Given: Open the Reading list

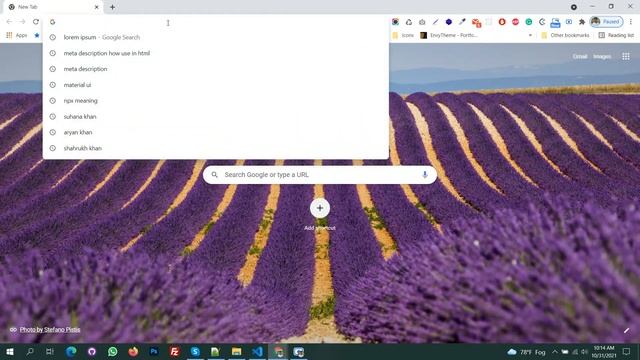Looking at the screenshot, I should 616,36.
